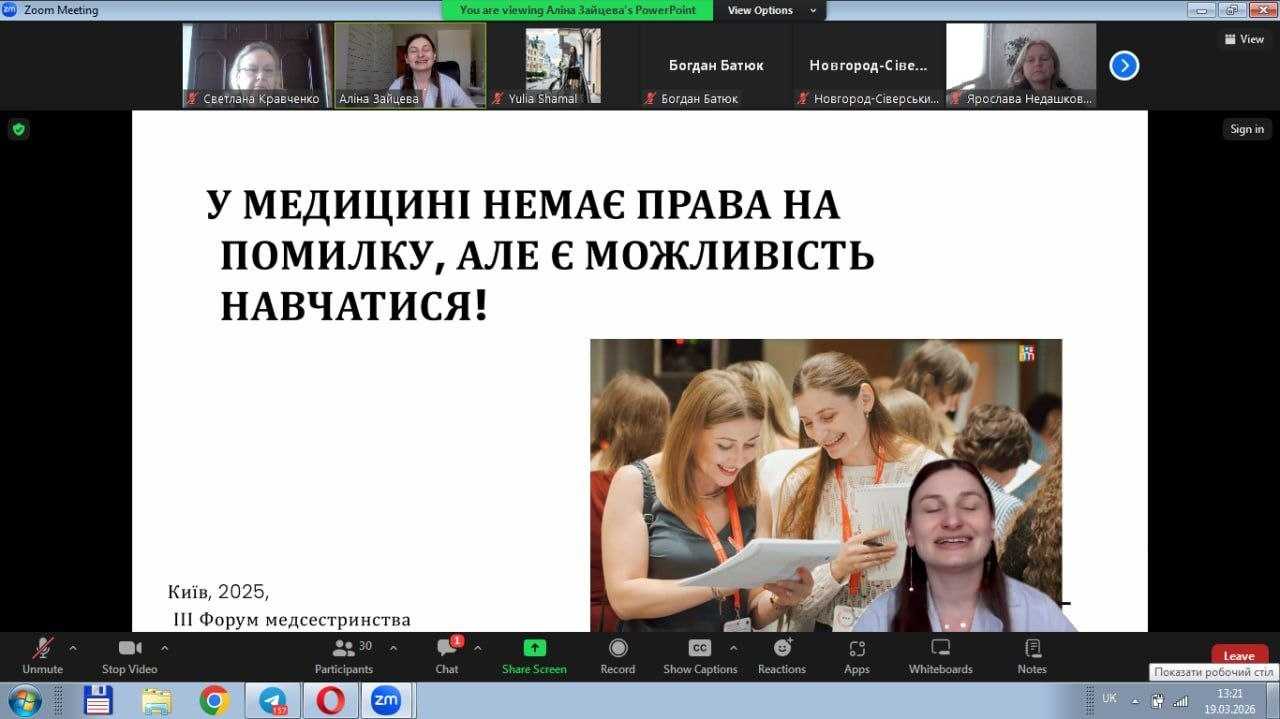Viewport: 1280px width, 719px height.
Task: Toggle Show Captions on
Action: [x=700, y=649]
